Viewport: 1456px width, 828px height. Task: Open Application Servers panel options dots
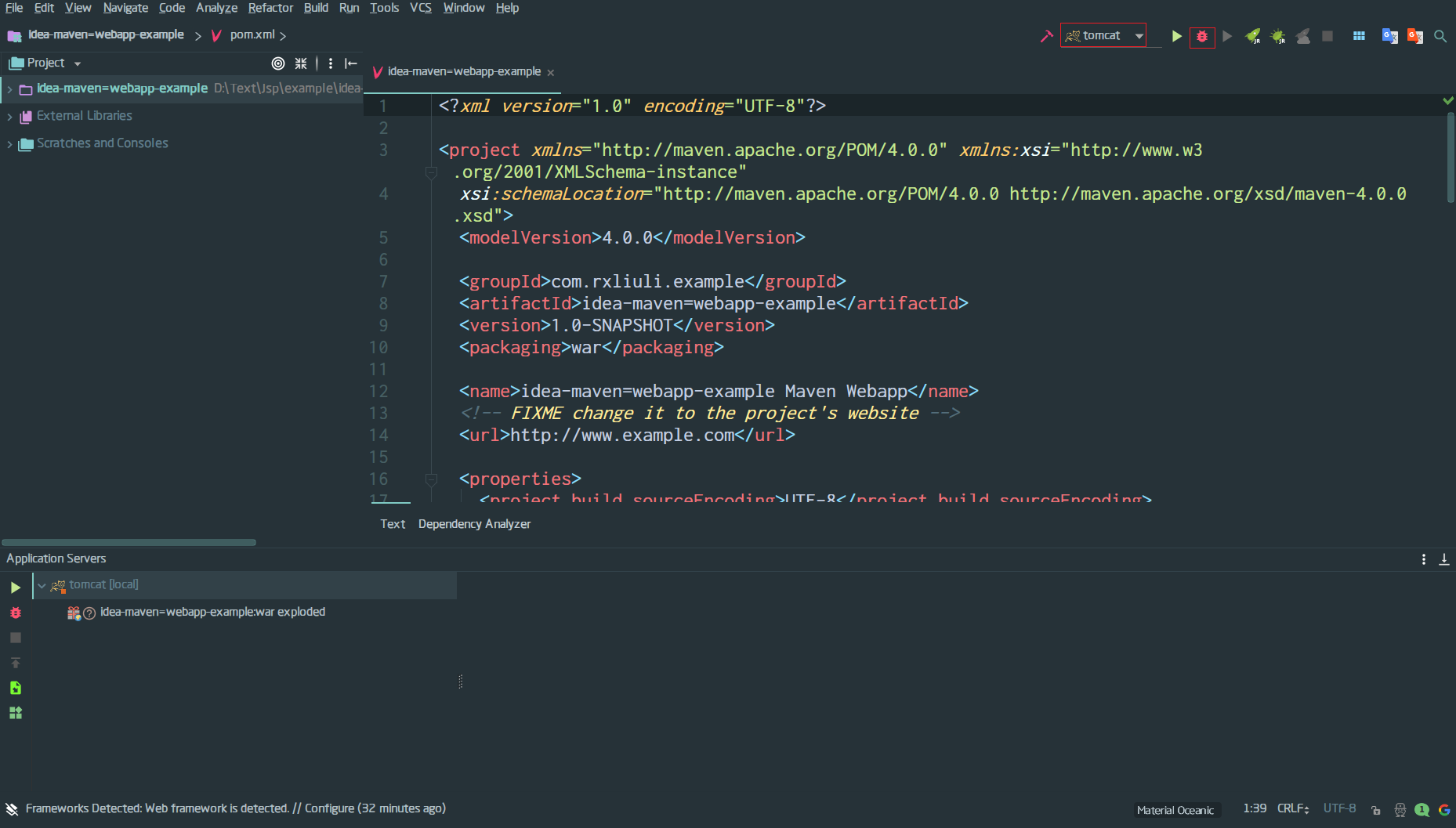tap(1424, 559)
